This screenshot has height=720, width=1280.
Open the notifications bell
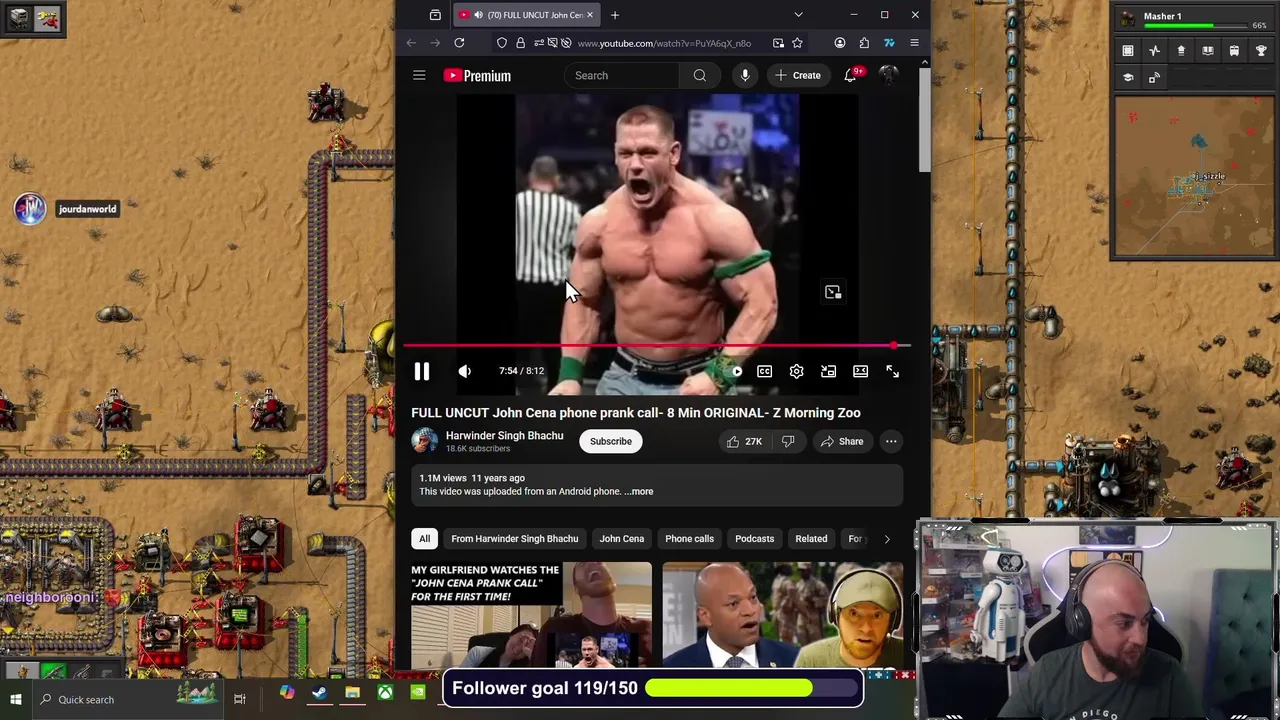[x=850, y=75]
